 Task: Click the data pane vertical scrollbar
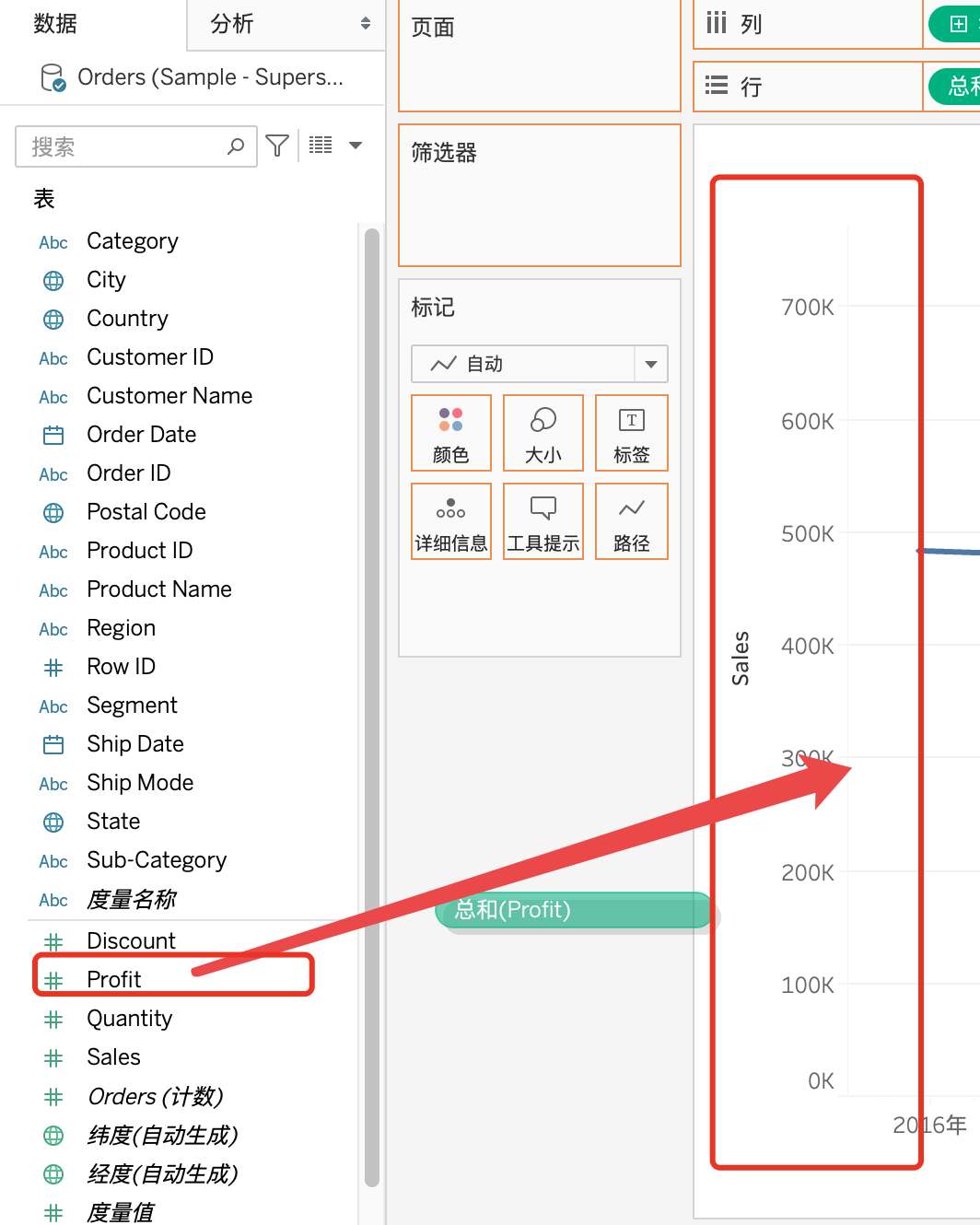372,707
